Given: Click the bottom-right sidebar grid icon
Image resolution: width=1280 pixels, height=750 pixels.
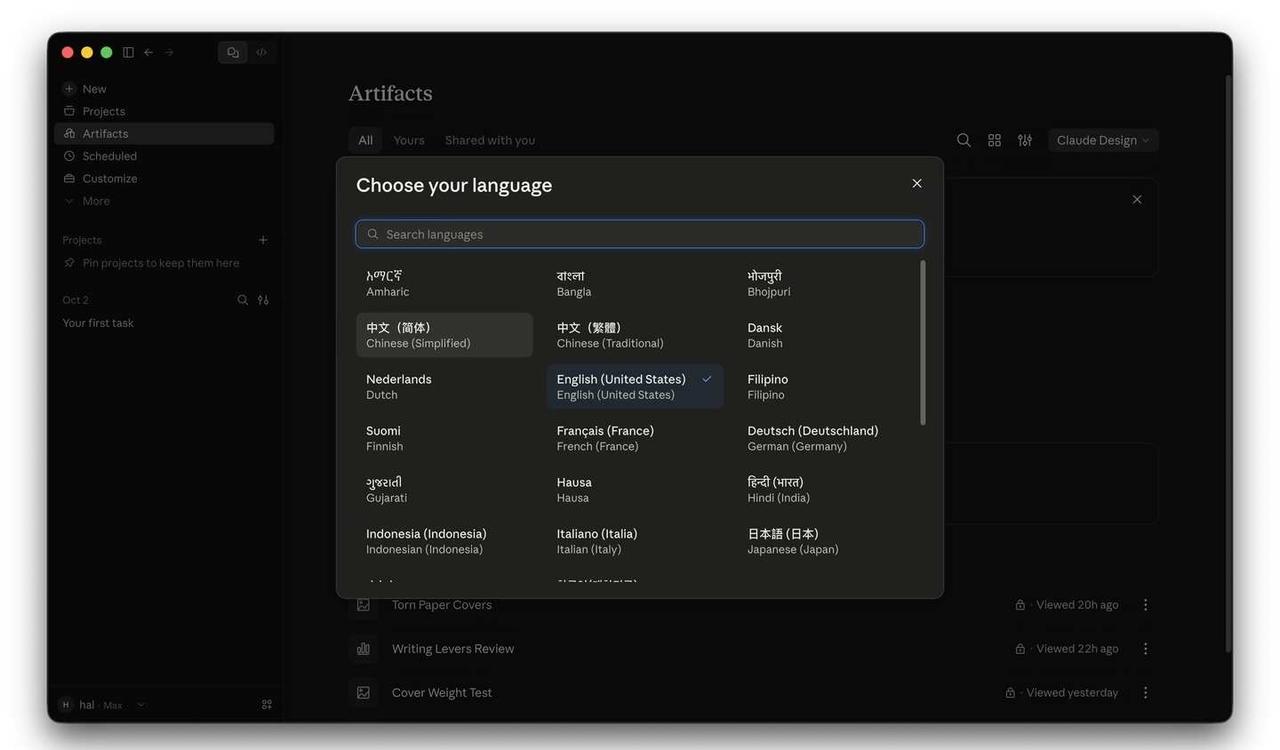Looking at the screenshot, I should [267, 705].
